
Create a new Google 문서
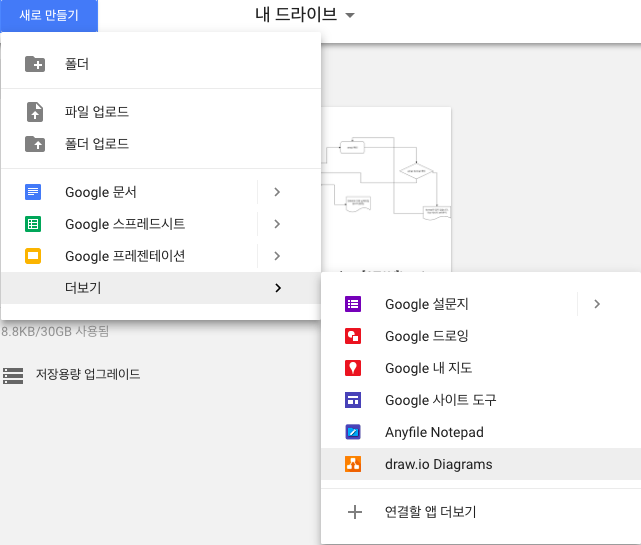coord(129,192)
